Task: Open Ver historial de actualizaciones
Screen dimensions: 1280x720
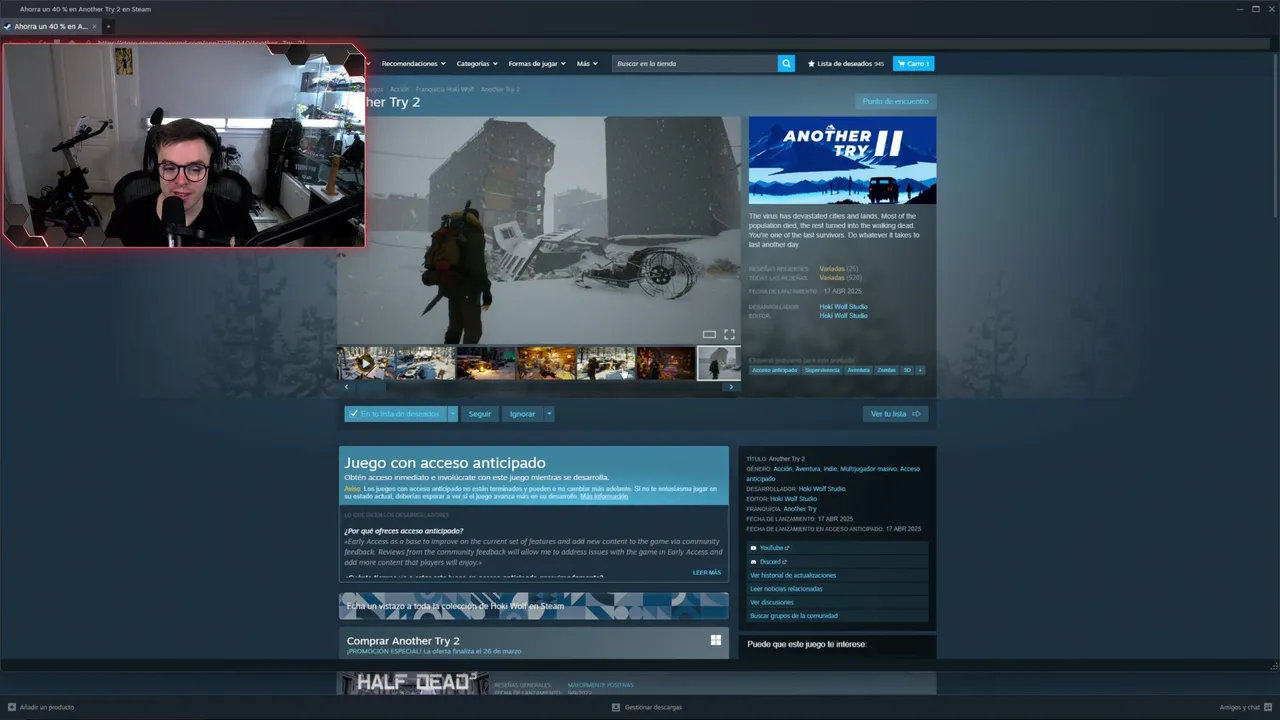Action: point(793,575)
